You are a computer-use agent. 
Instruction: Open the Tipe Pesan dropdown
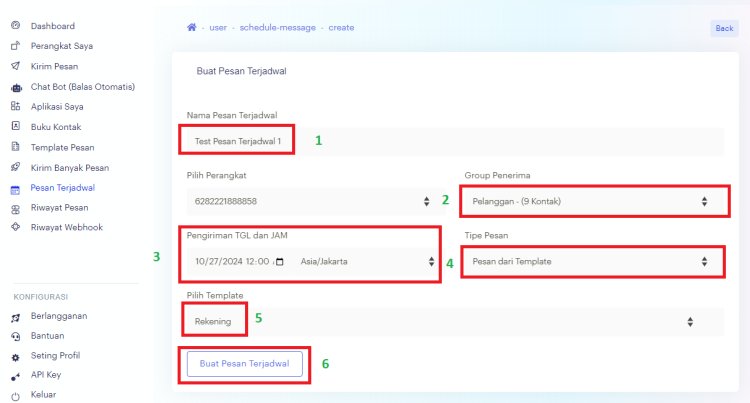[x=594, y=261]
